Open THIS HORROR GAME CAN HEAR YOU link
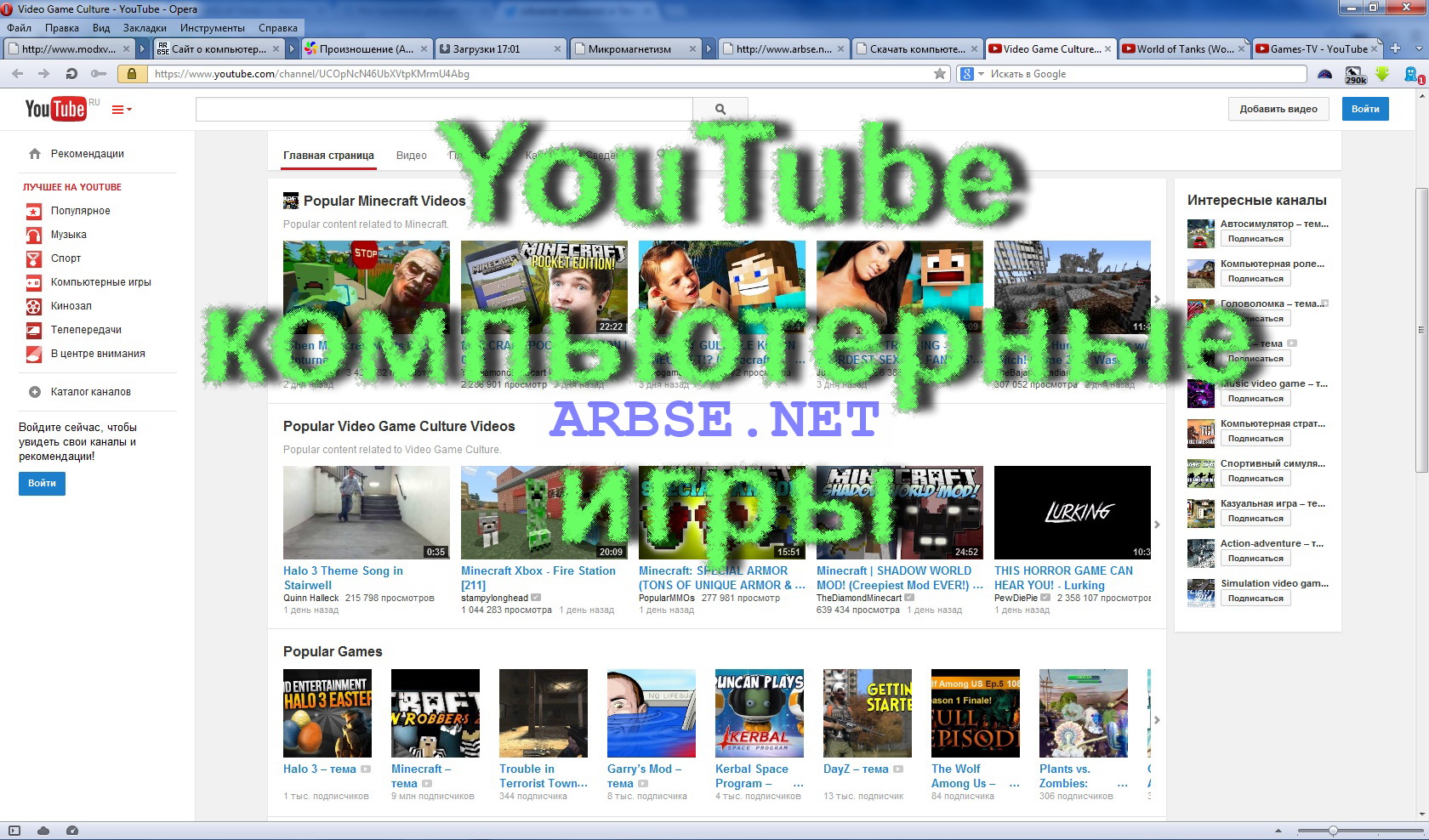Image resolution: width=1429 pixels, height=840 pixels. pyautogui.click(x=1063, y=578)
